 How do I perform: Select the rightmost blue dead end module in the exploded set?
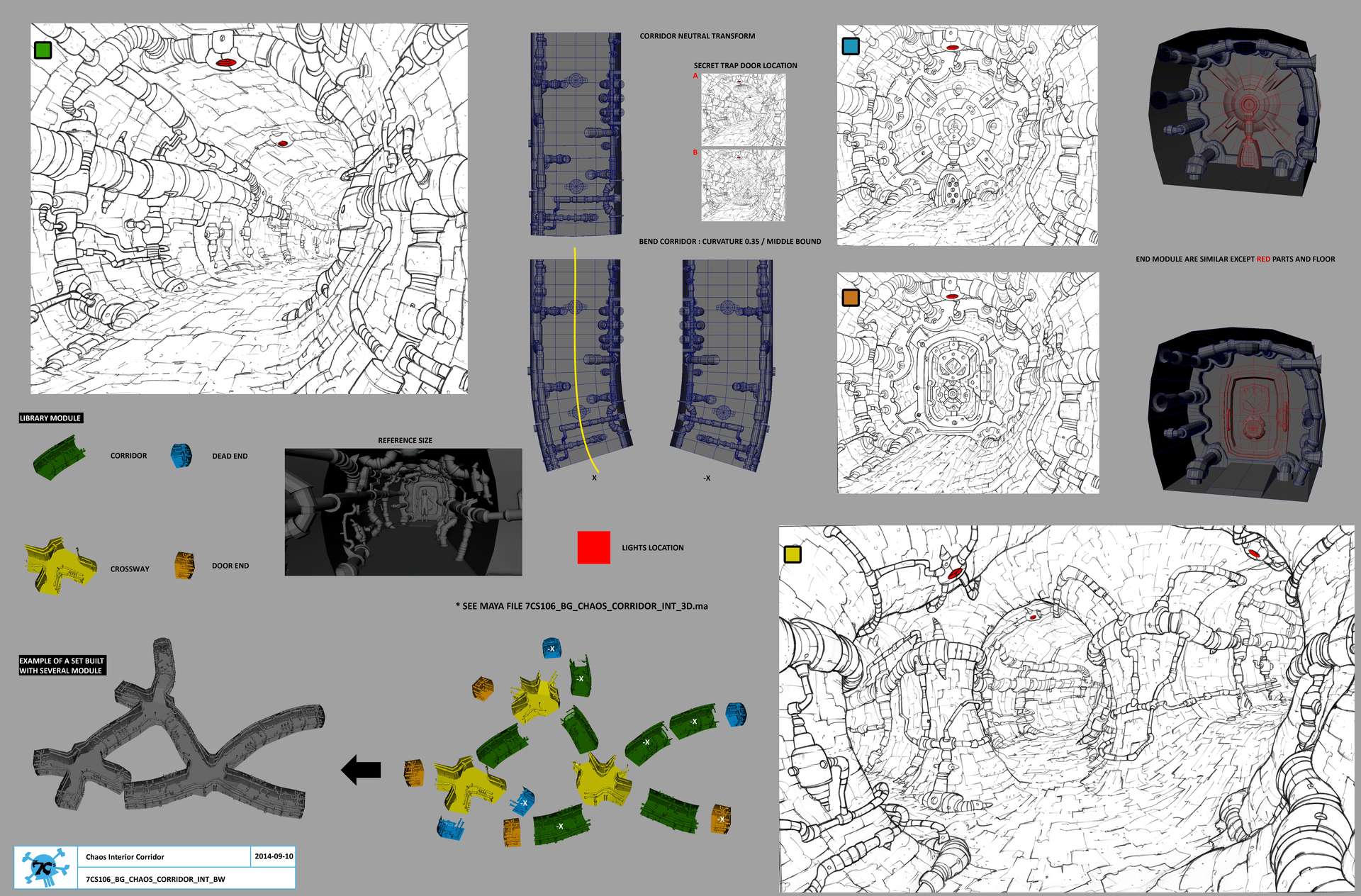point(736,714)
